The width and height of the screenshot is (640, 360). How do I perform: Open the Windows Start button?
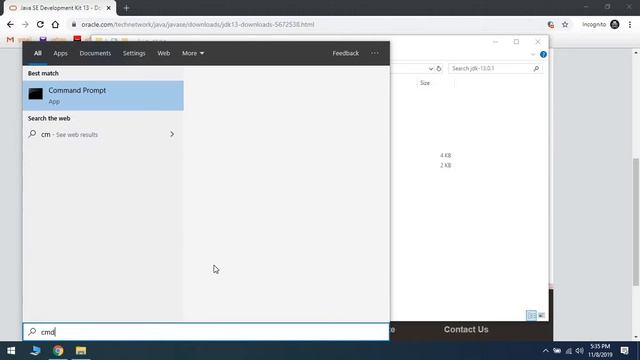pos(11,351)
